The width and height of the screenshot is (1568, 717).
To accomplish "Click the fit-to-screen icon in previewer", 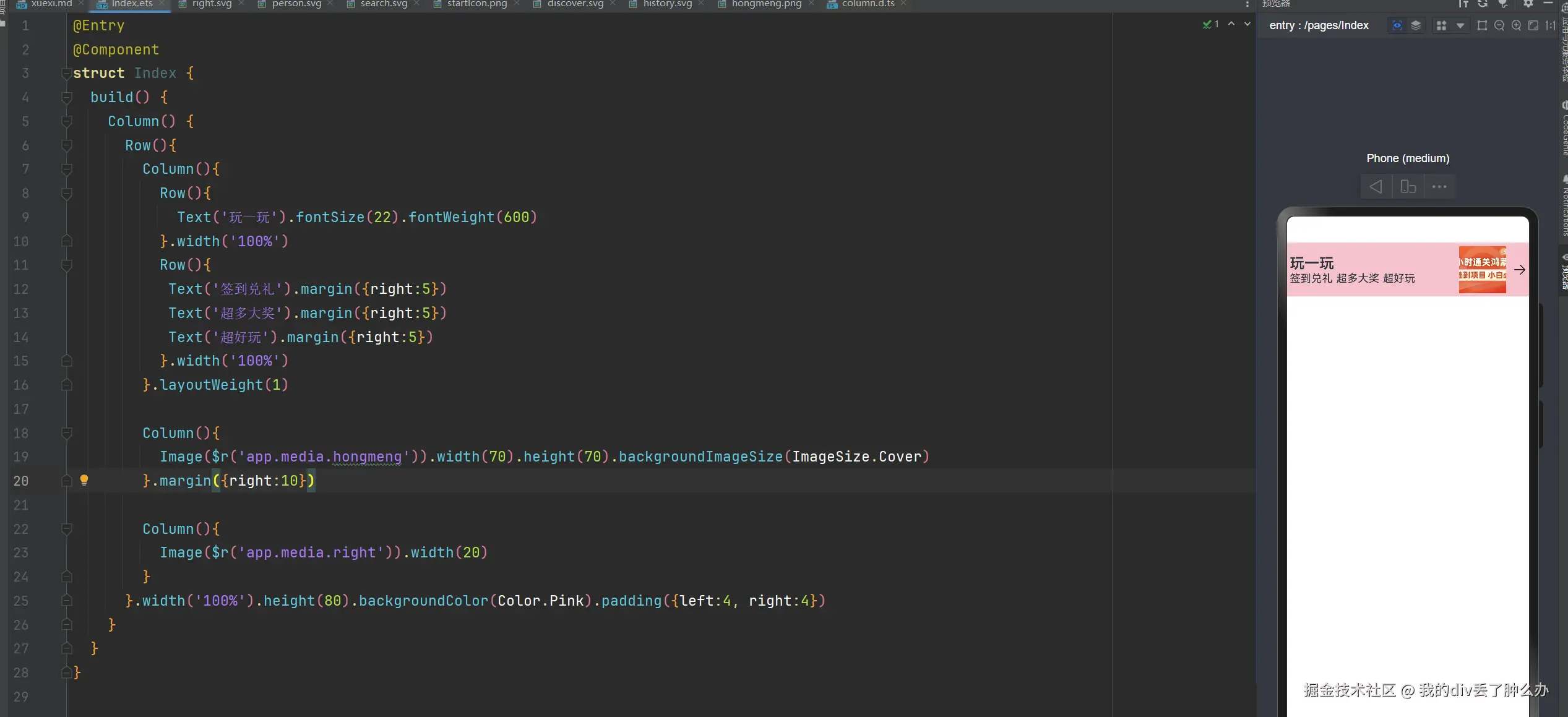I will (1533, 25).
